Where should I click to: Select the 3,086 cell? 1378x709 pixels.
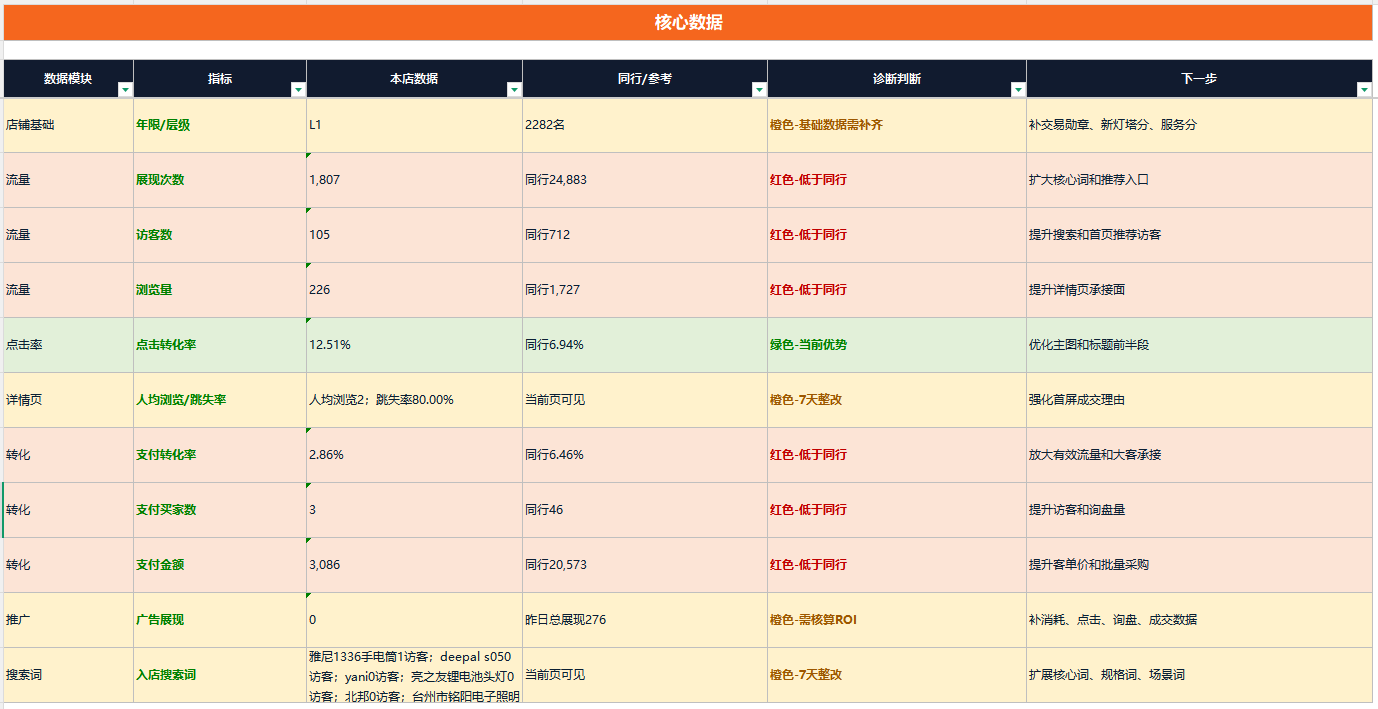point(414,566)
